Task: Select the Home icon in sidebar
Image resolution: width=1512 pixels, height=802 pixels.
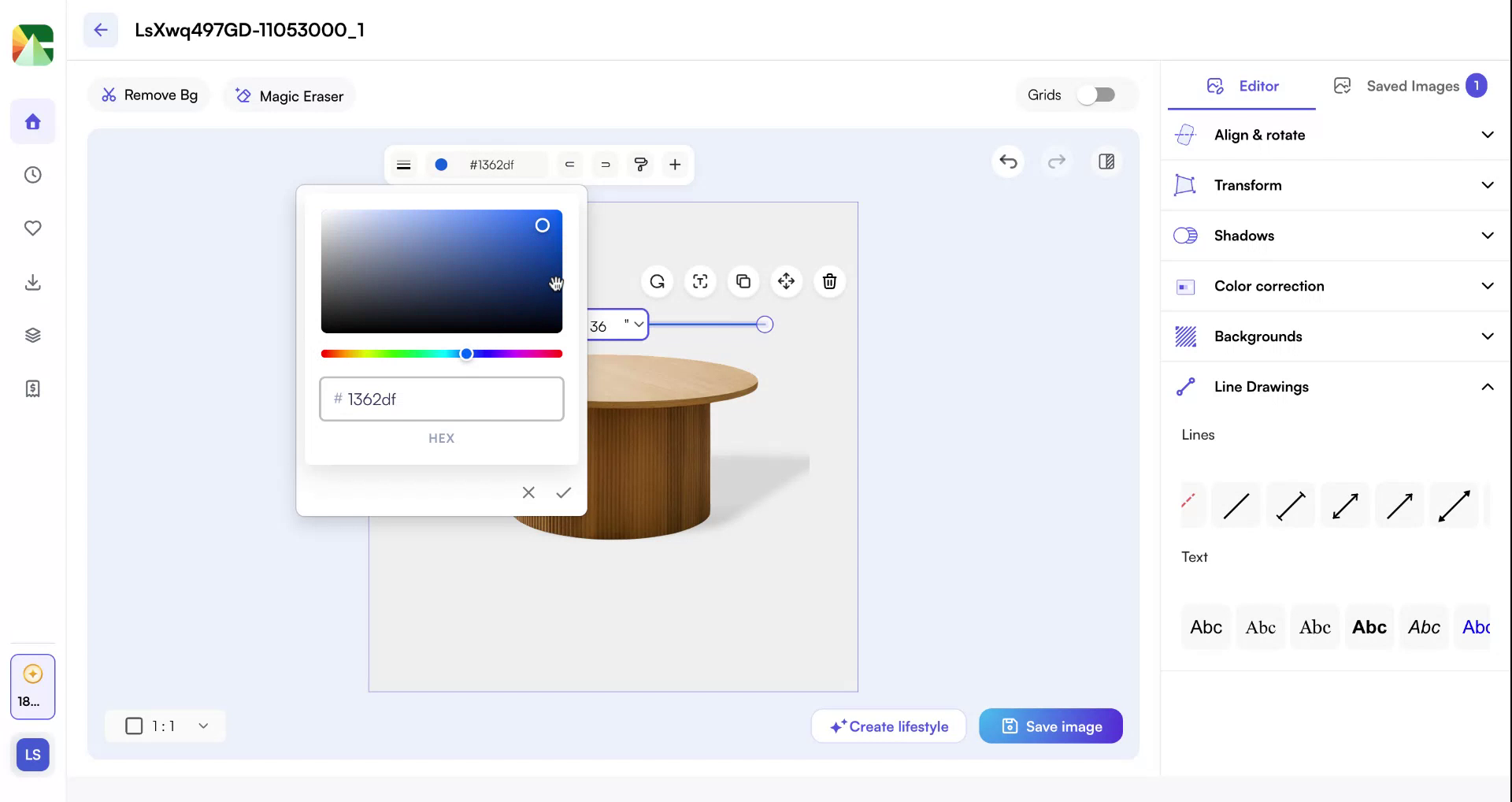Action: coord(32,121)
